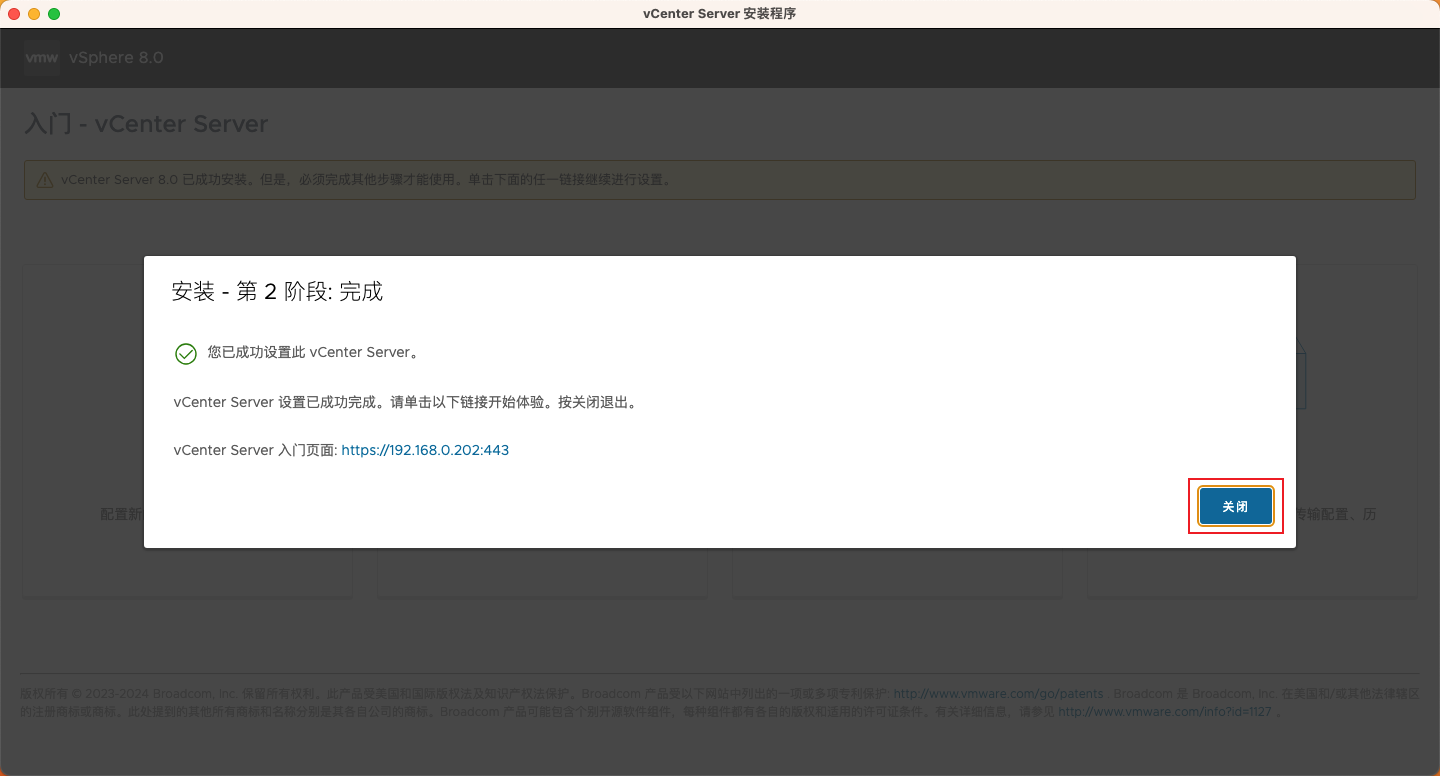
Task: Minimize the window with the yellow button
Action: tap(34, 14)
